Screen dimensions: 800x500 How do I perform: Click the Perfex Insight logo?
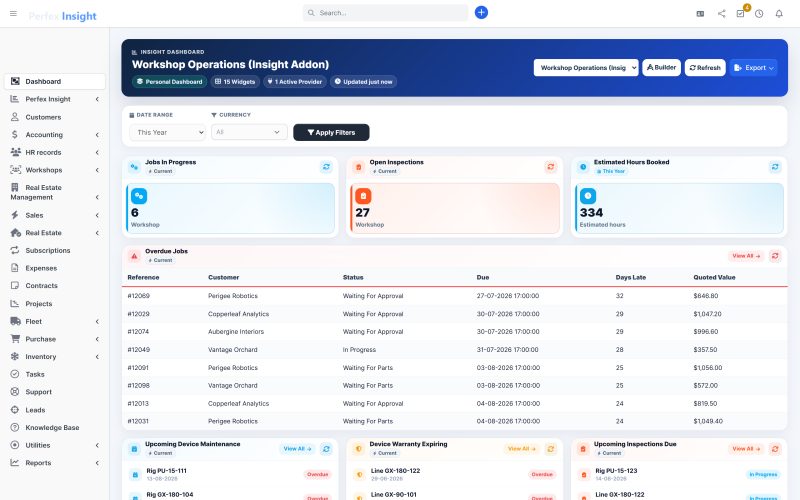(62, 16)
